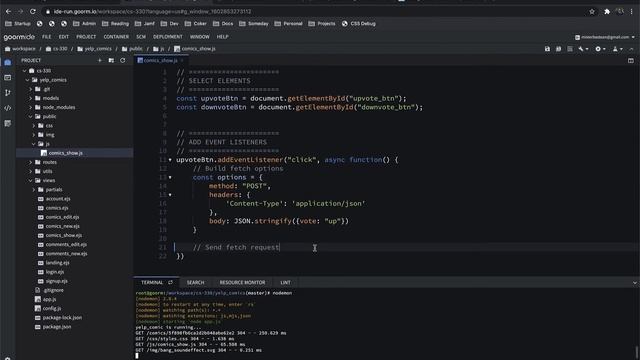Viewport: 640px width, 360px height.
Task: Open the browser extensions puzzle icon
Action: point(607,12)
